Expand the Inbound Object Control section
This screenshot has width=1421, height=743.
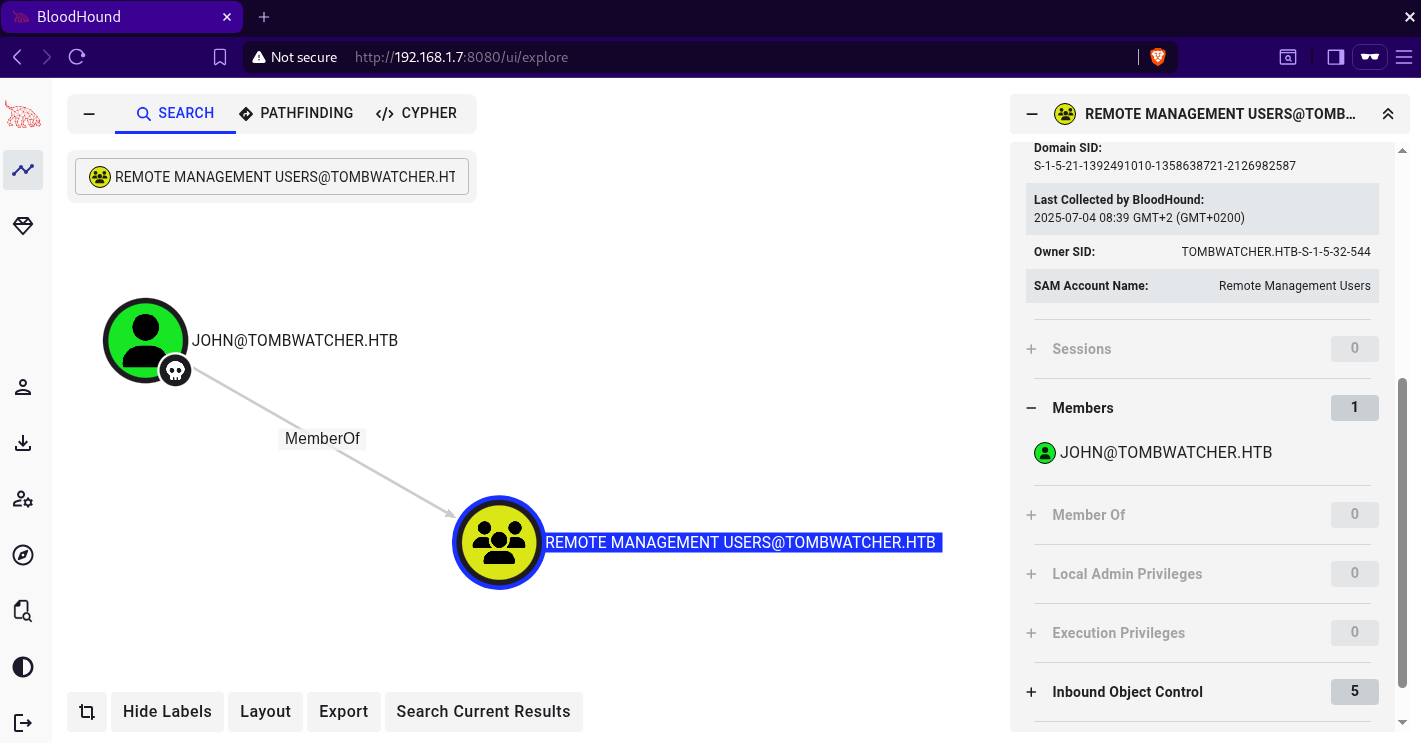(1127, 692)
